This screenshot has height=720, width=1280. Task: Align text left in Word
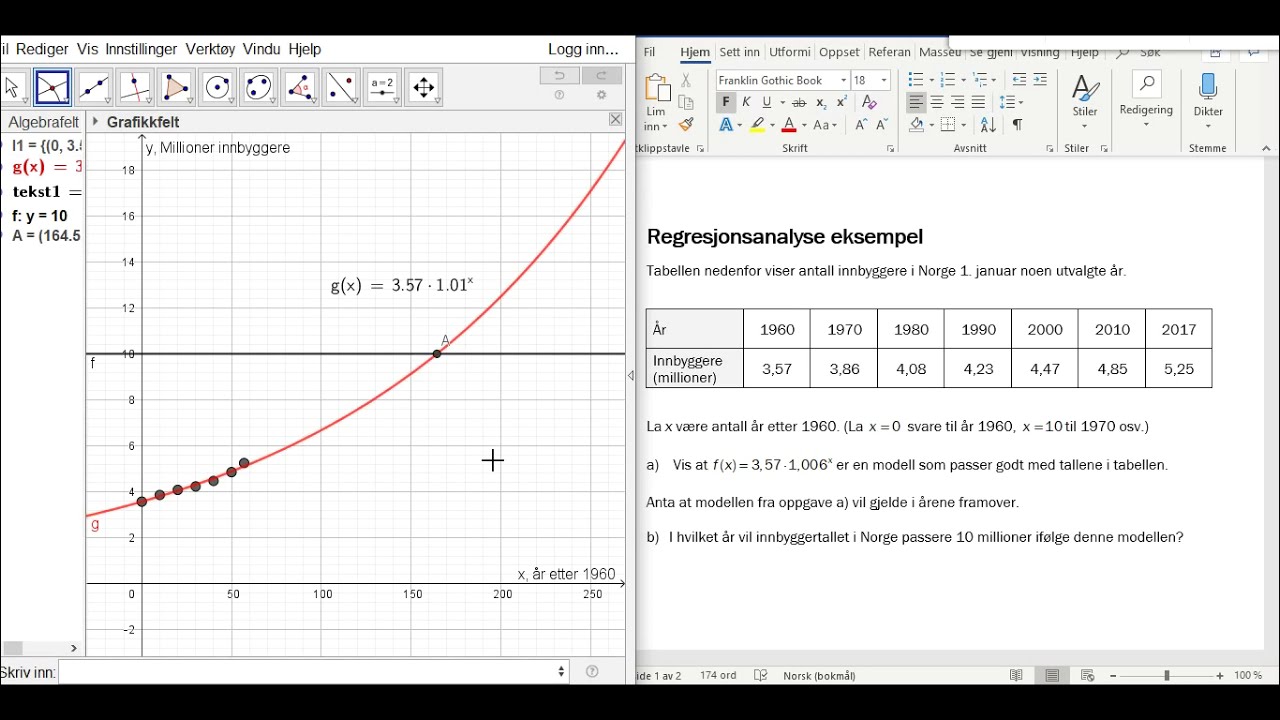[917, 103]
